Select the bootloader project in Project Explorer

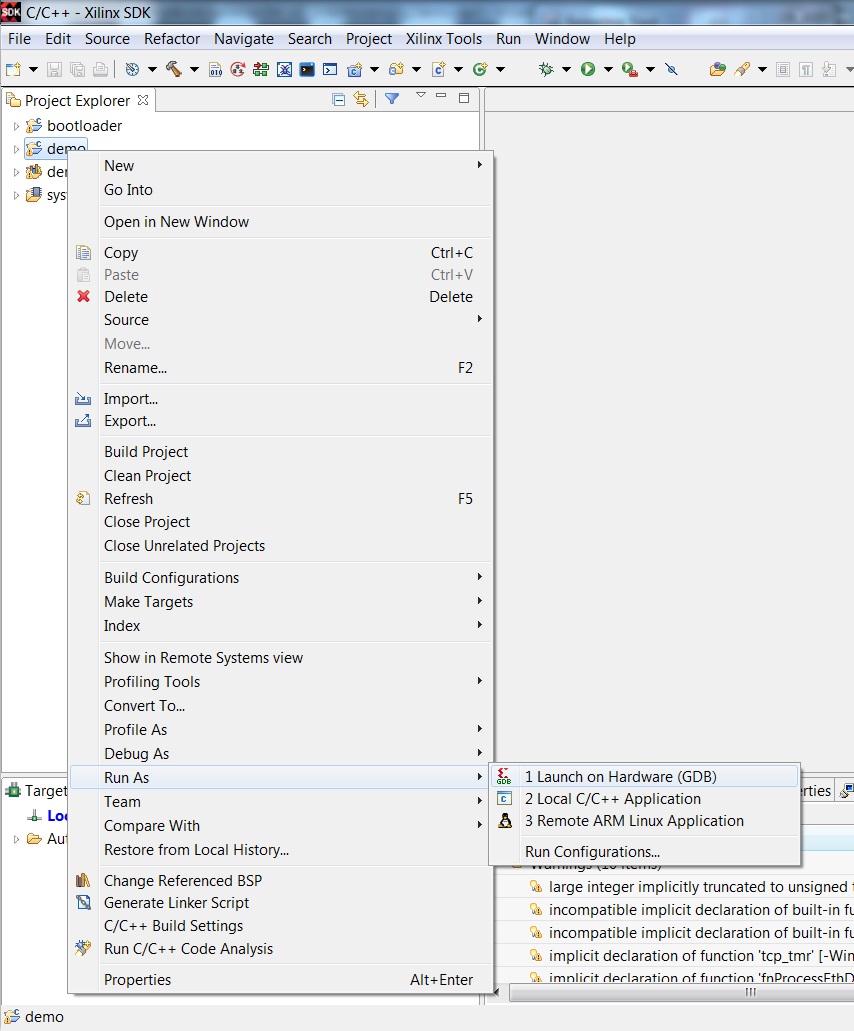click(84, 126)
